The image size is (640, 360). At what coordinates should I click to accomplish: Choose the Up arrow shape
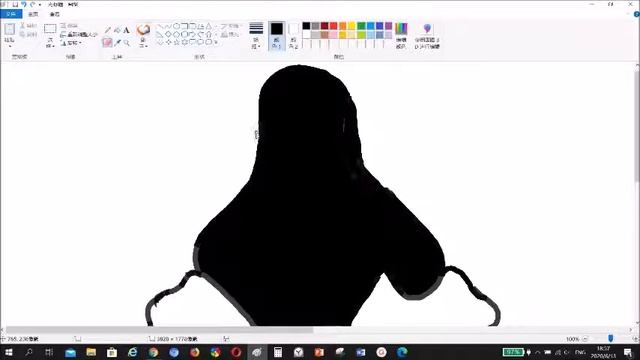click(x=209, y=34)
